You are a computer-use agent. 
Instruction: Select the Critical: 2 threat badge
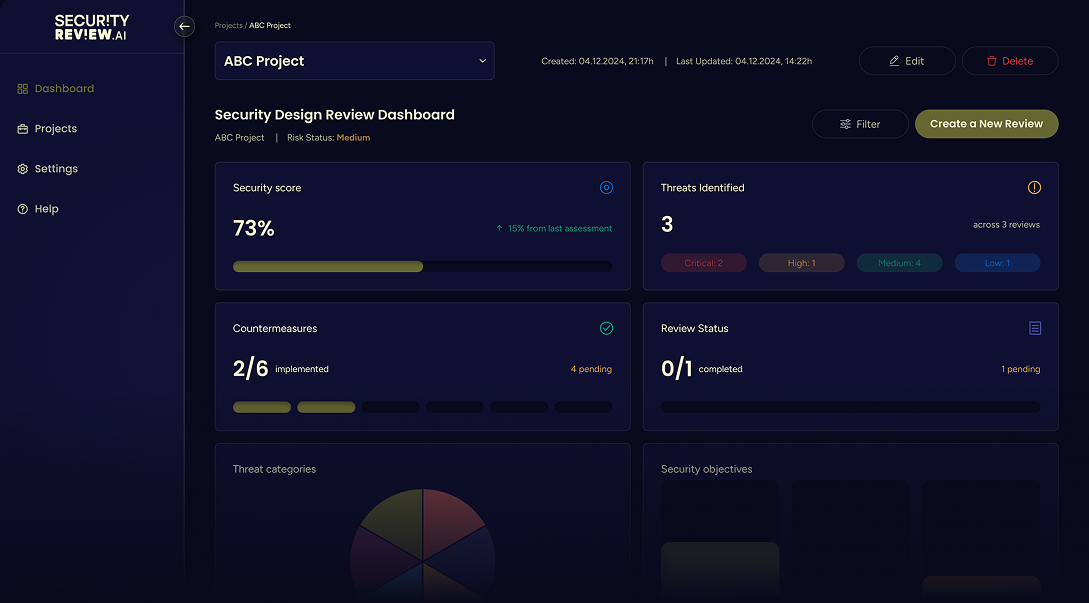(x=704, y=263)
